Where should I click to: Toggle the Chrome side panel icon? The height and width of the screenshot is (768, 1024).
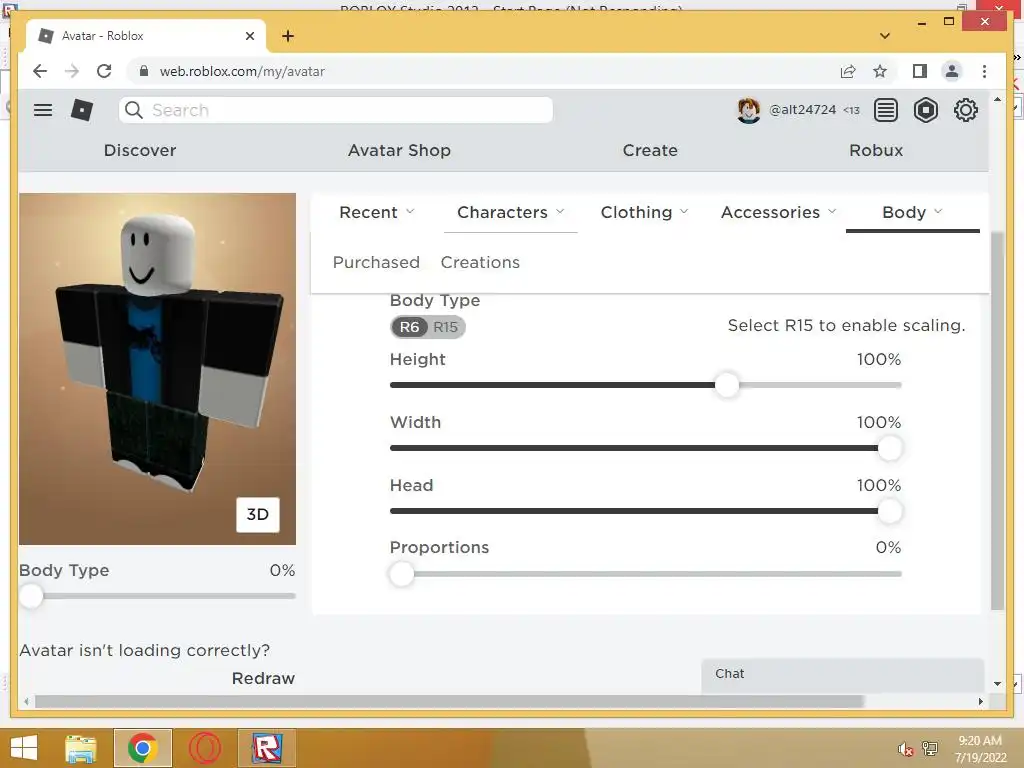click(x=920, y=71)
